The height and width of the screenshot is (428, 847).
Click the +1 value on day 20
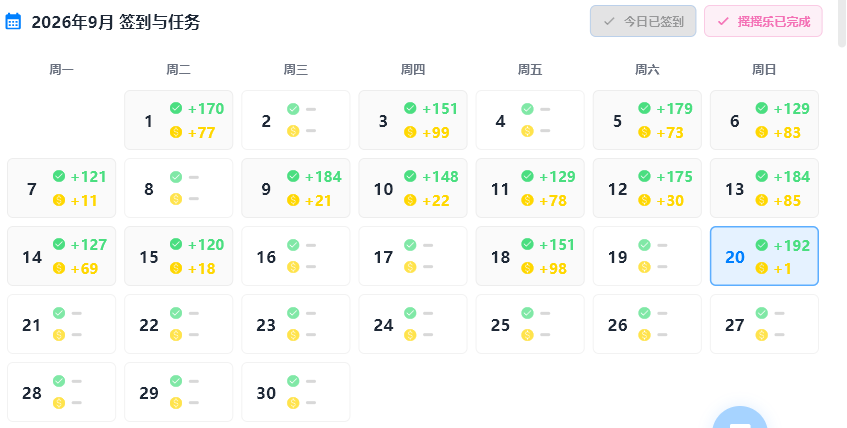783,269
